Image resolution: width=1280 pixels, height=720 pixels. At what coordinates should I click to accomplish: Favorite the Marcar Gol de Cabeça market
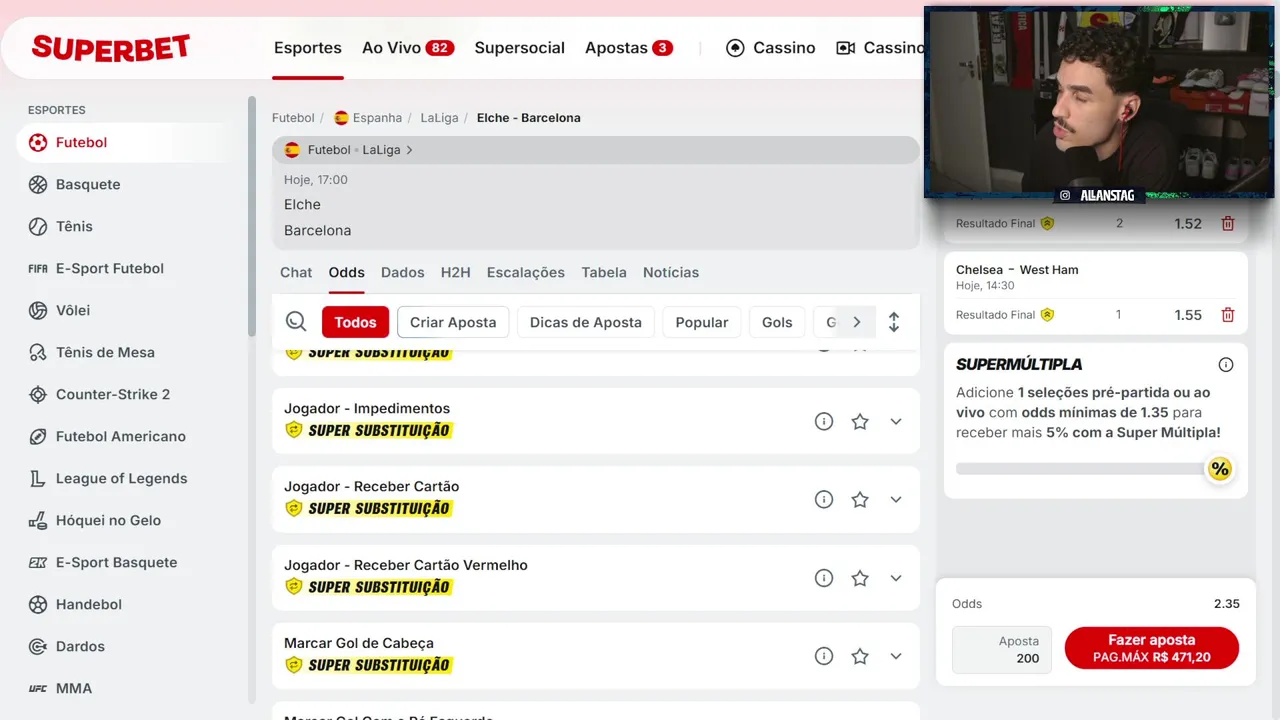pyautogui.click(x=860, y=657)
